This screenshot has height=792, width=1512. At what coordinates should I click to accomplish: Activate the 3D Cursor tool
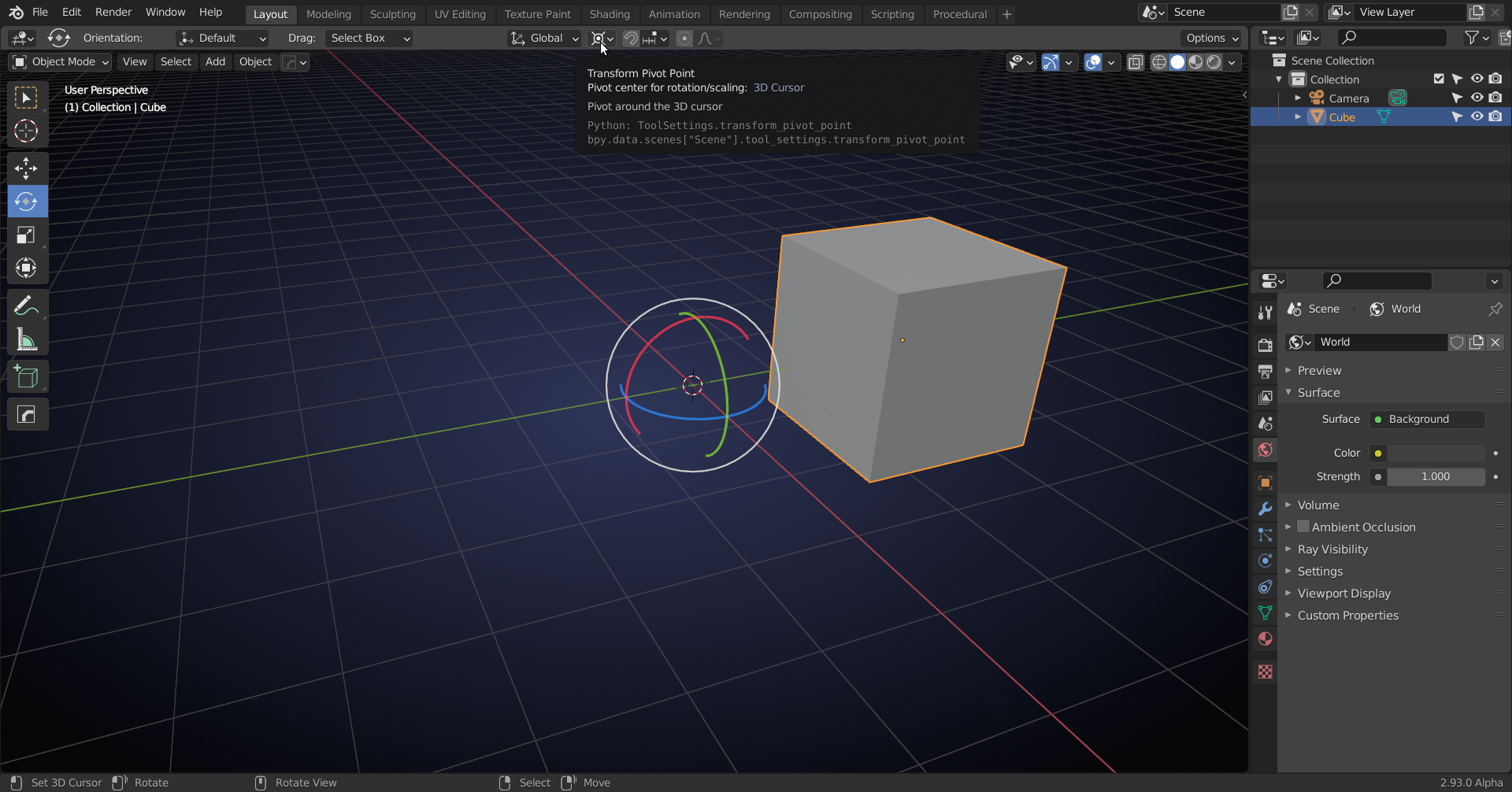coord(26,131)
